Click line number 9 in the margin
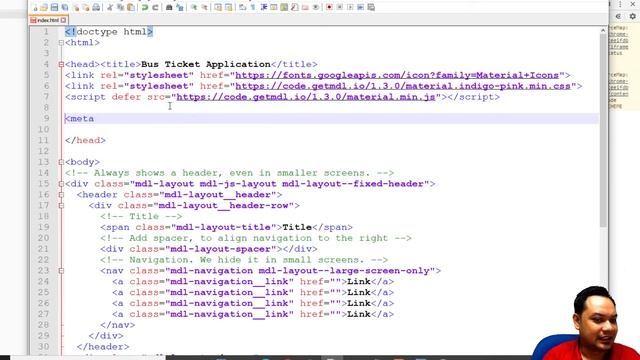The width and height of the screenshot is (640, 360). (x=46, y=119)
